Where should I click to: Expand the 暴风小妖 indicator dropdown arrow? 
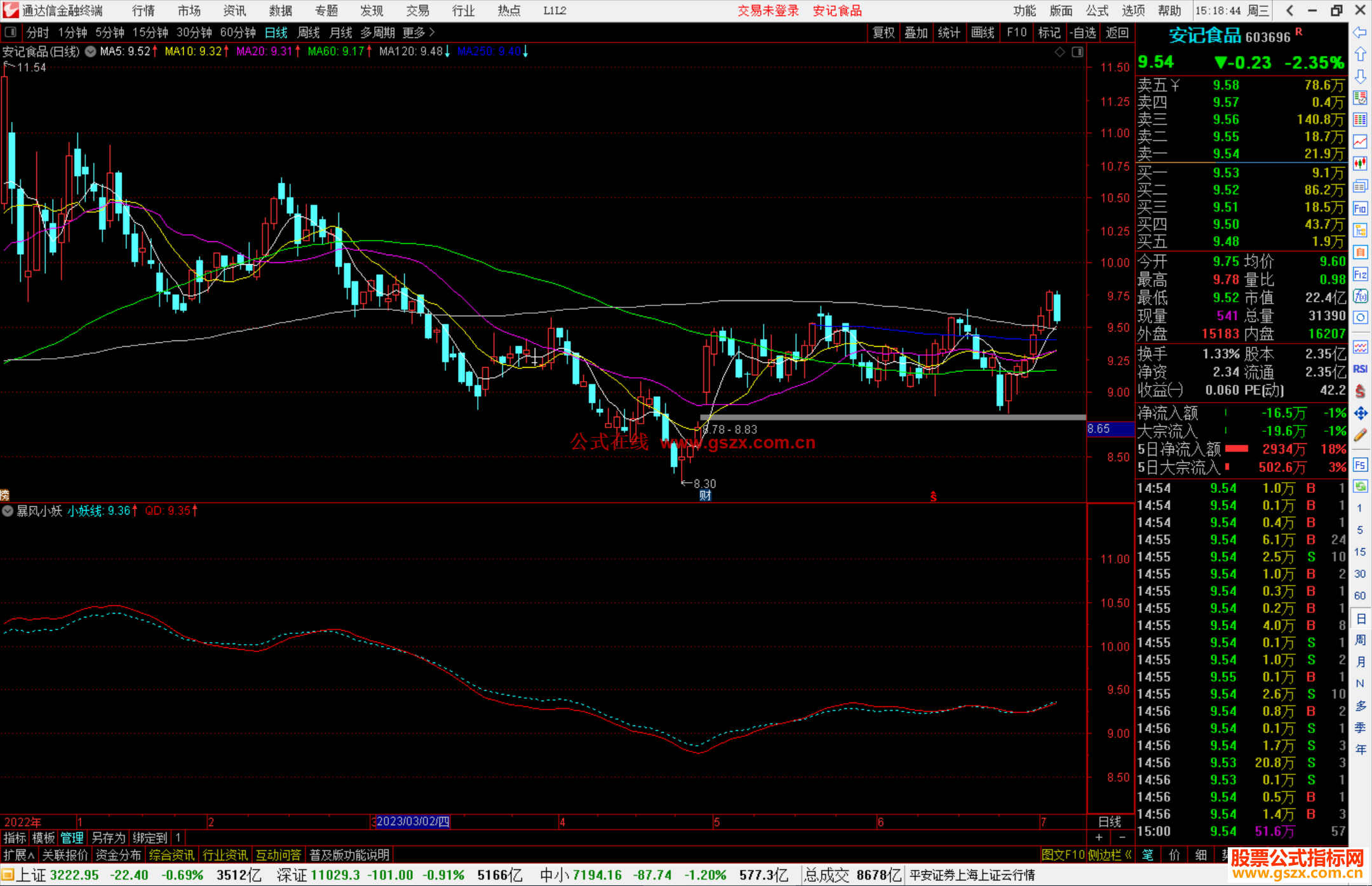coord(8,511)
